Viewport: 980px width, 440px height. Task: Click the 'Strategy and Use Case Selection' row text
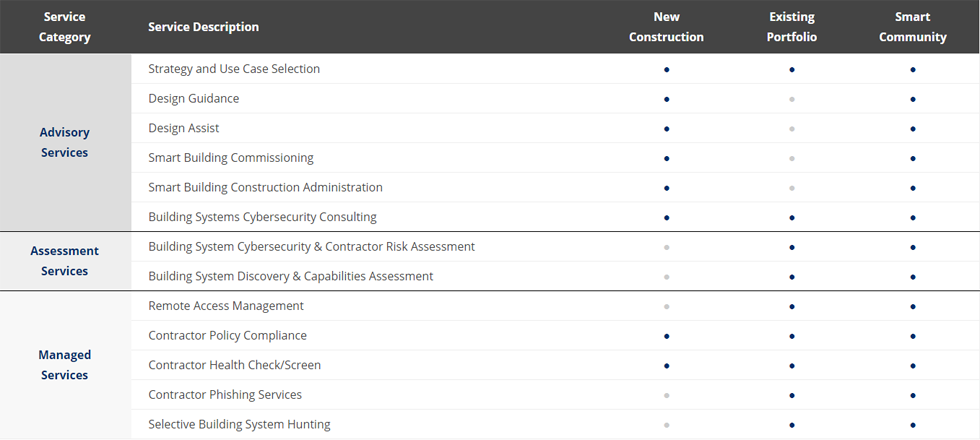click(x=234, y=69)
